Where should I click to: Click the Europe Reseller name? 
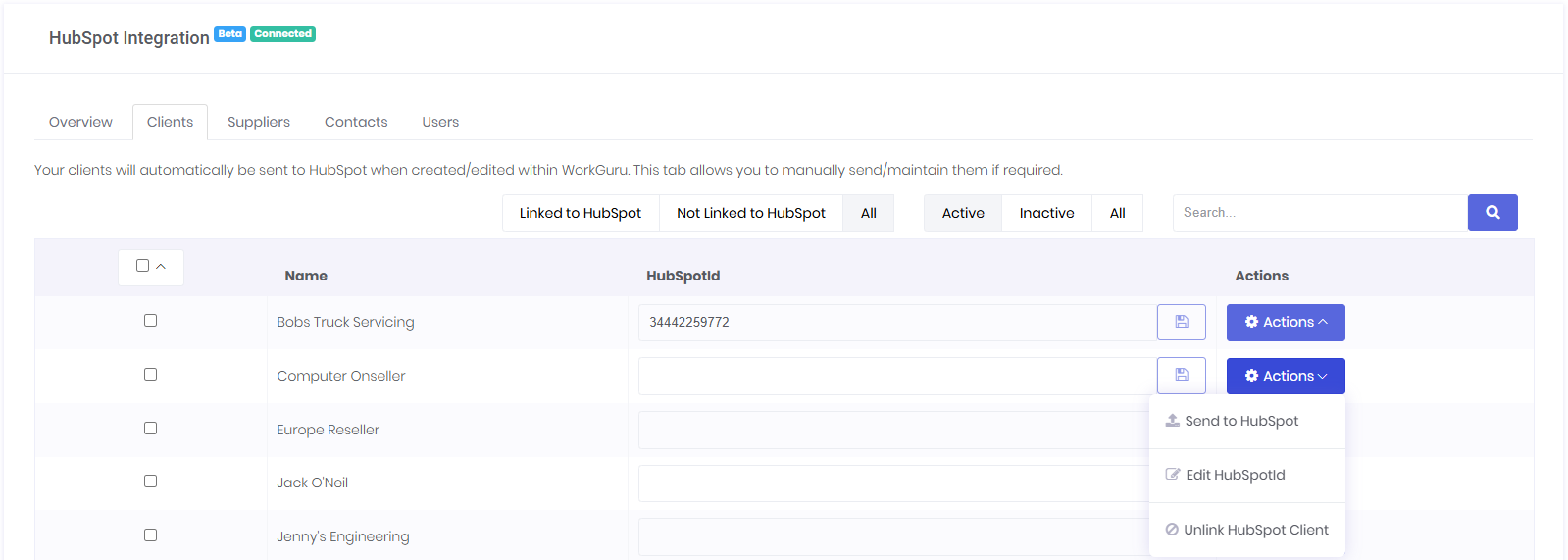[x=328, y=430]
